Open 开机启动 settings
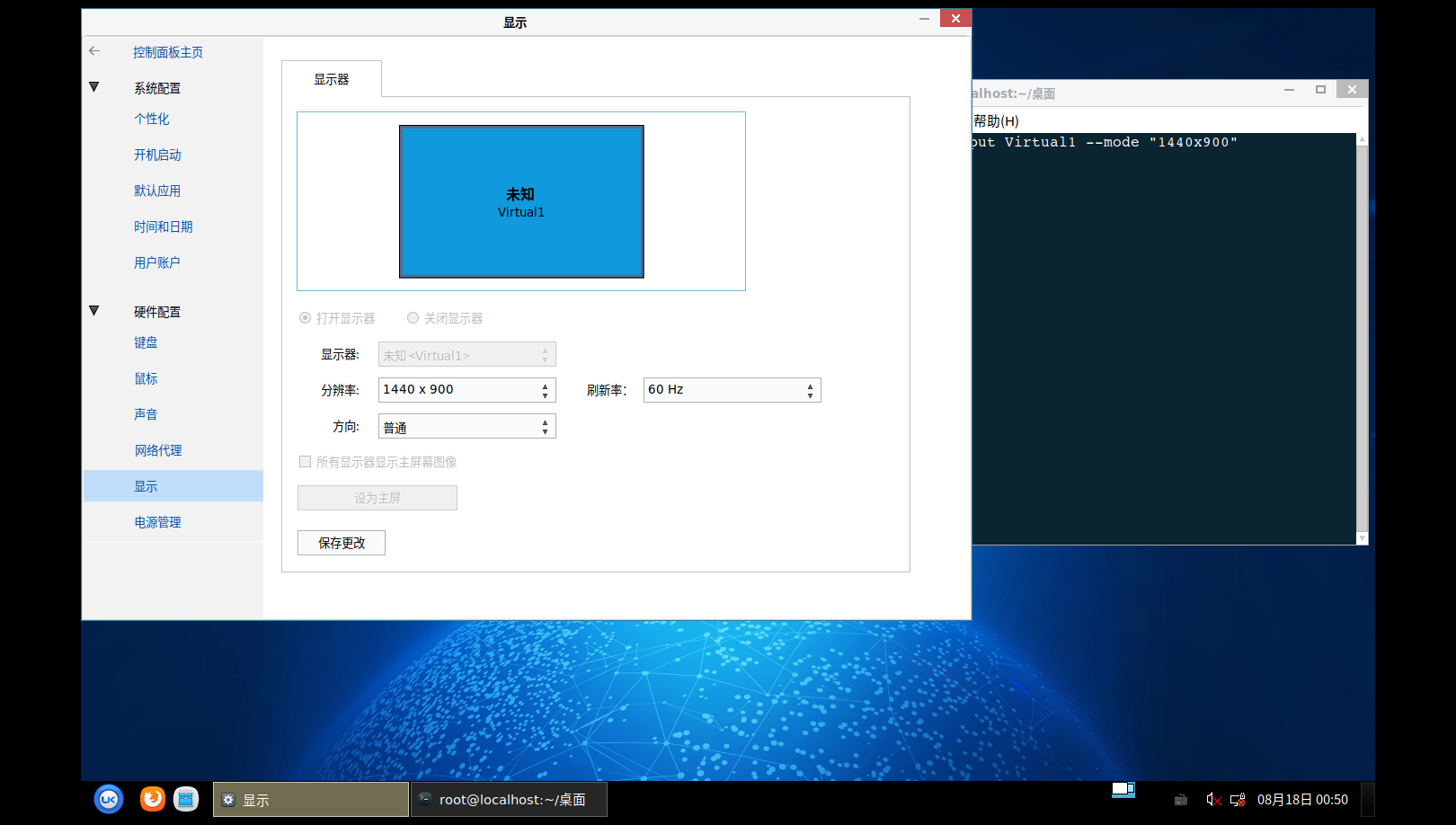 click(x=157, y=155)
